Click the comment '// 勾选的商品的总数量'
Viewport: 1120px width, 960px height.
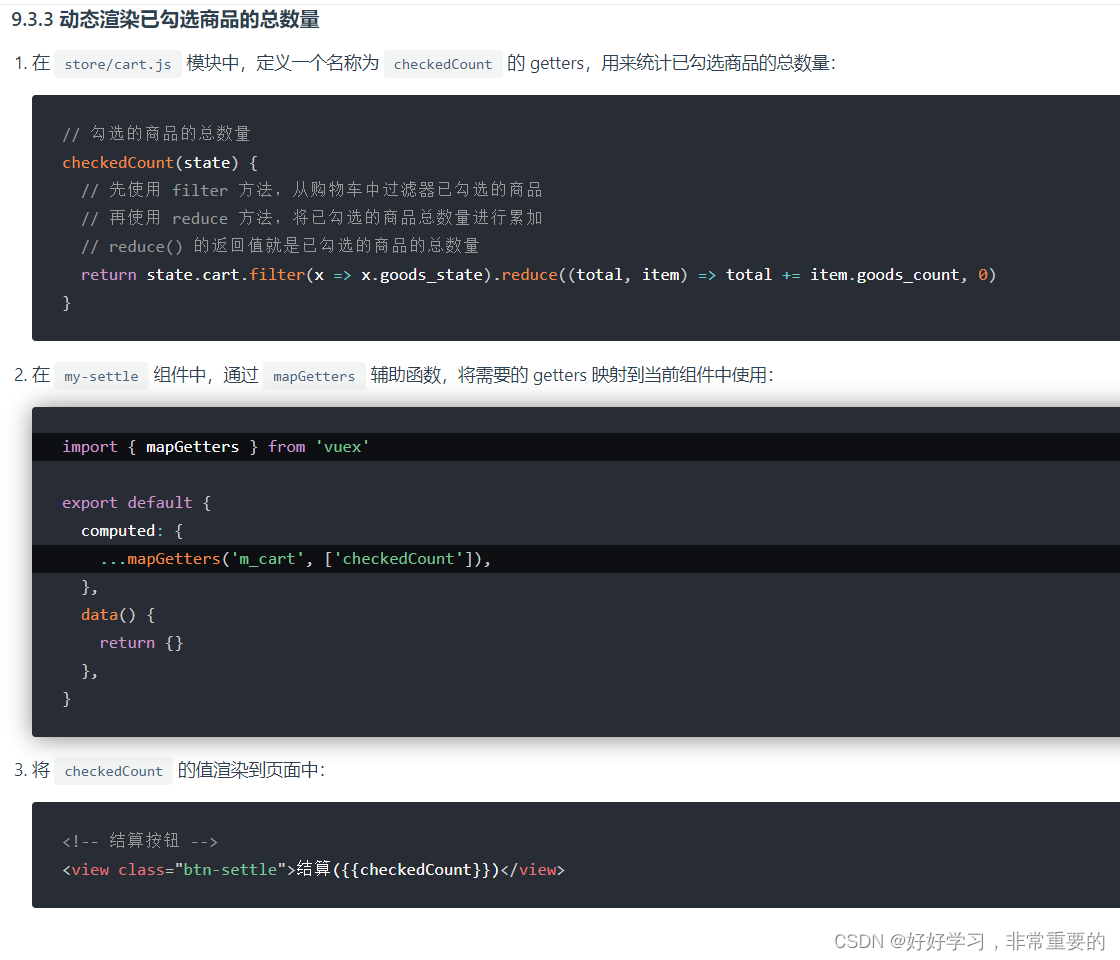pos(156,134)
